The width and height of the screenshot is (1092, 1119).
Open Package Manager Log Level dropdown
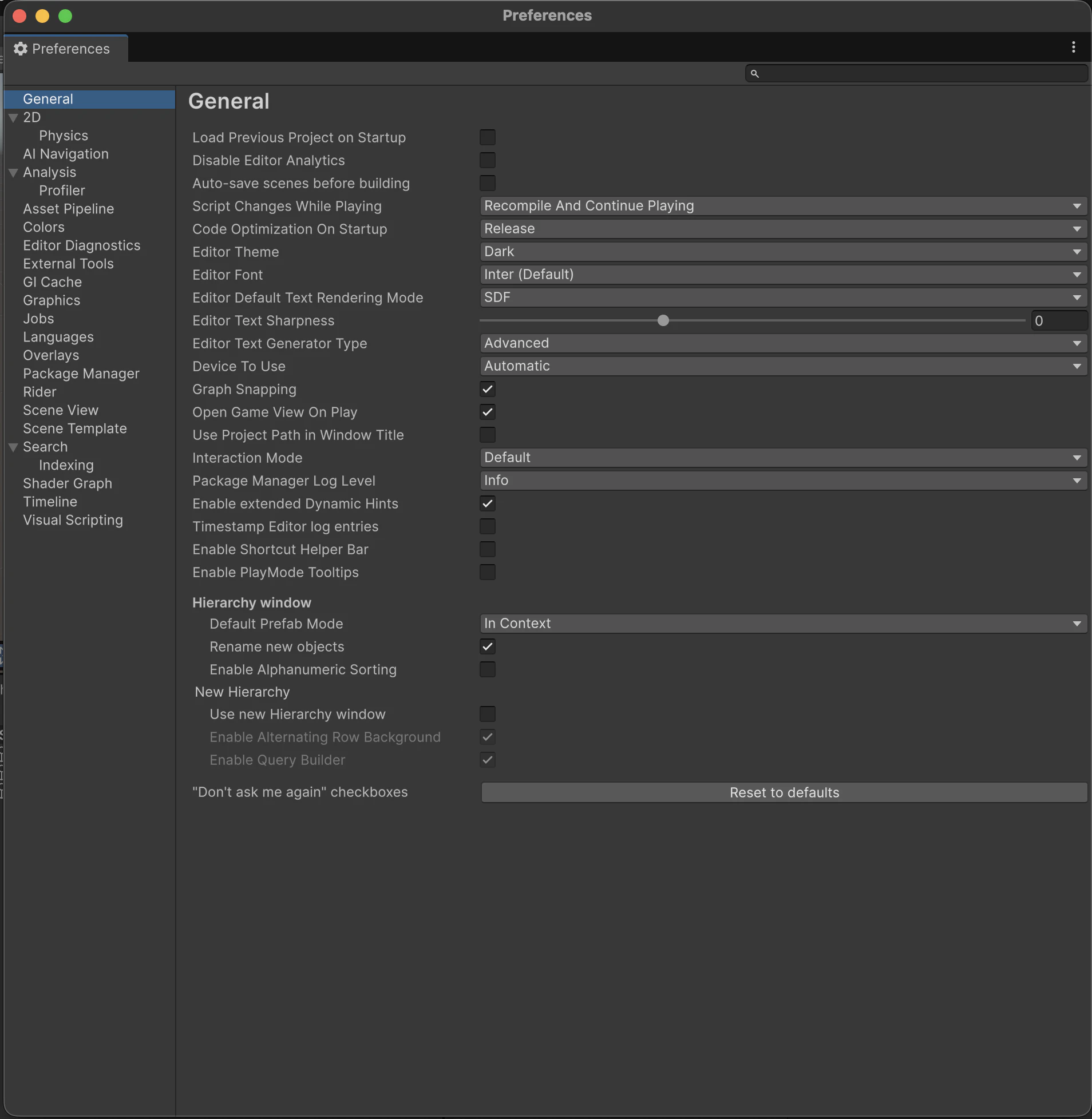click(x=784, y=481)
